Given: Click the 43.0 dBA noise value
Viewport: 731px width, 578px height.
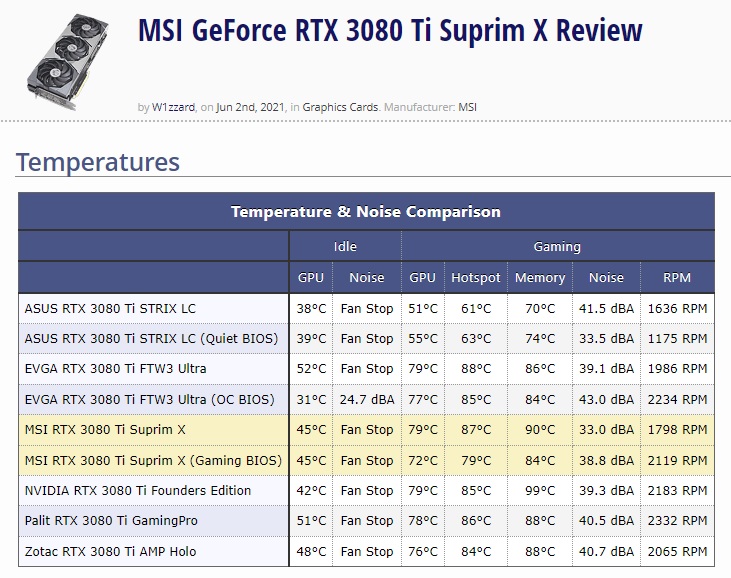Looking at the screenshot, I should (606, 399).
